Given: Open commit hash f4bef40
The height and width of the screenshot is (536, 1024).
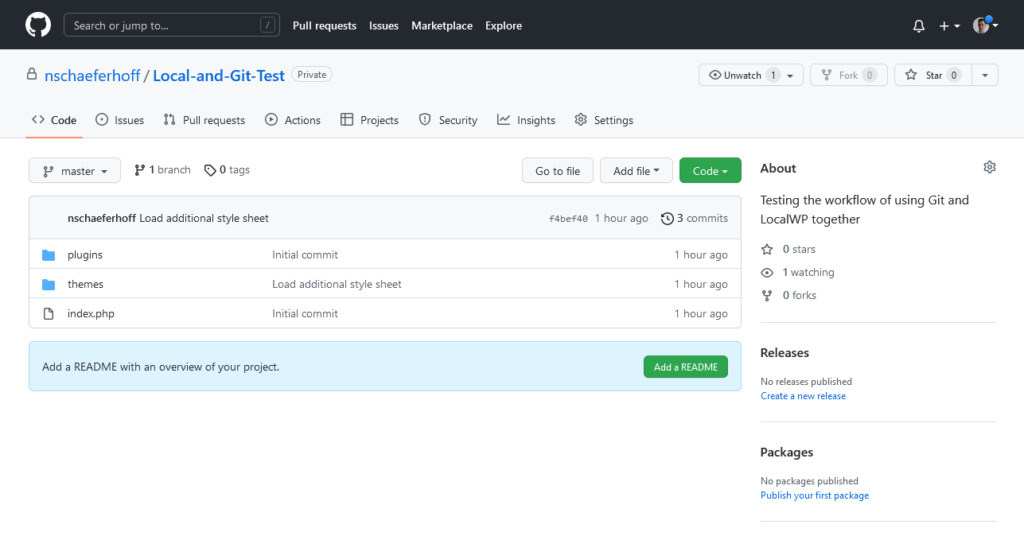Looking at the screenshot, I should click(568, 219).
